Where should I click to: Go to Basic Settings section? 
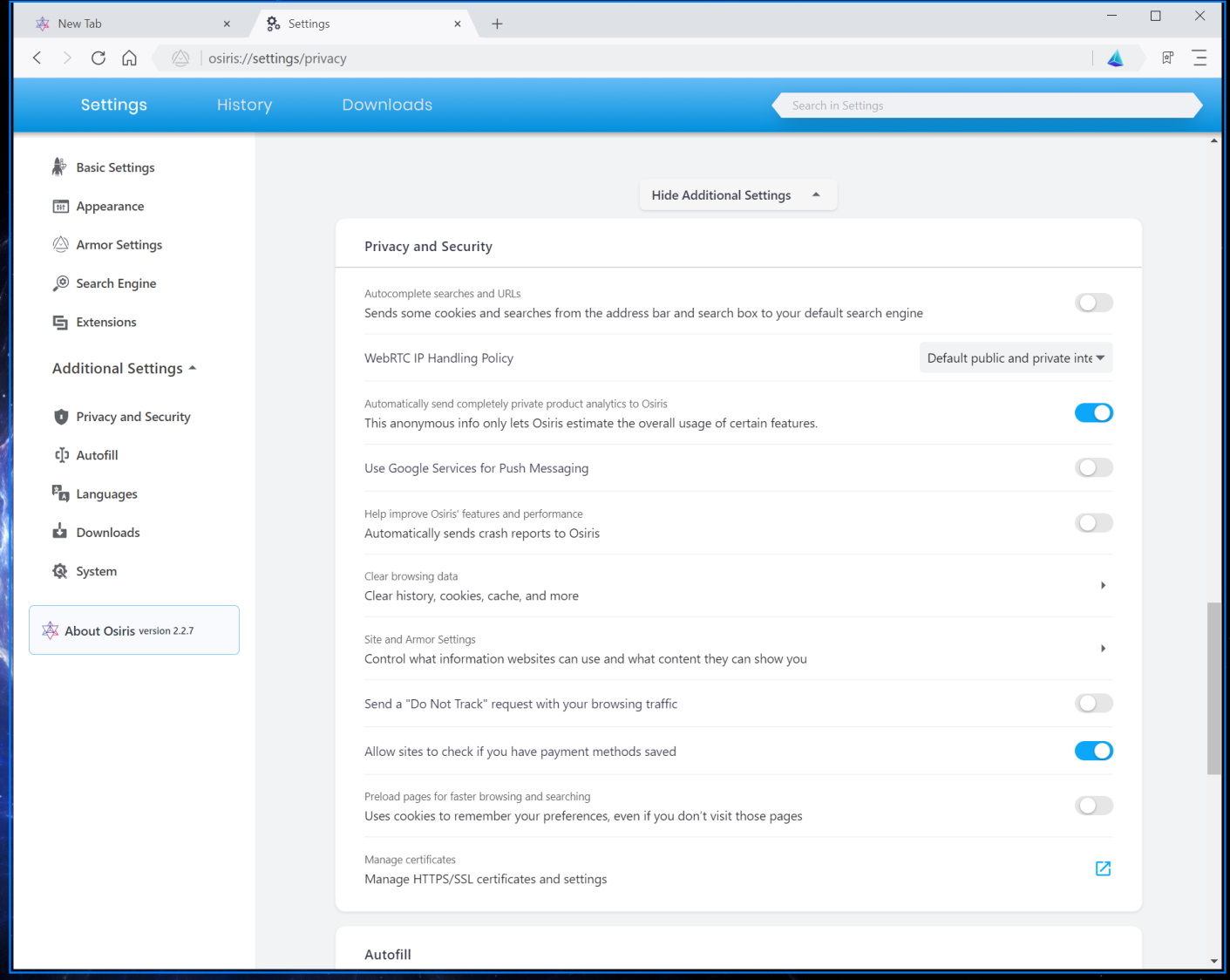tap(115, 167)
